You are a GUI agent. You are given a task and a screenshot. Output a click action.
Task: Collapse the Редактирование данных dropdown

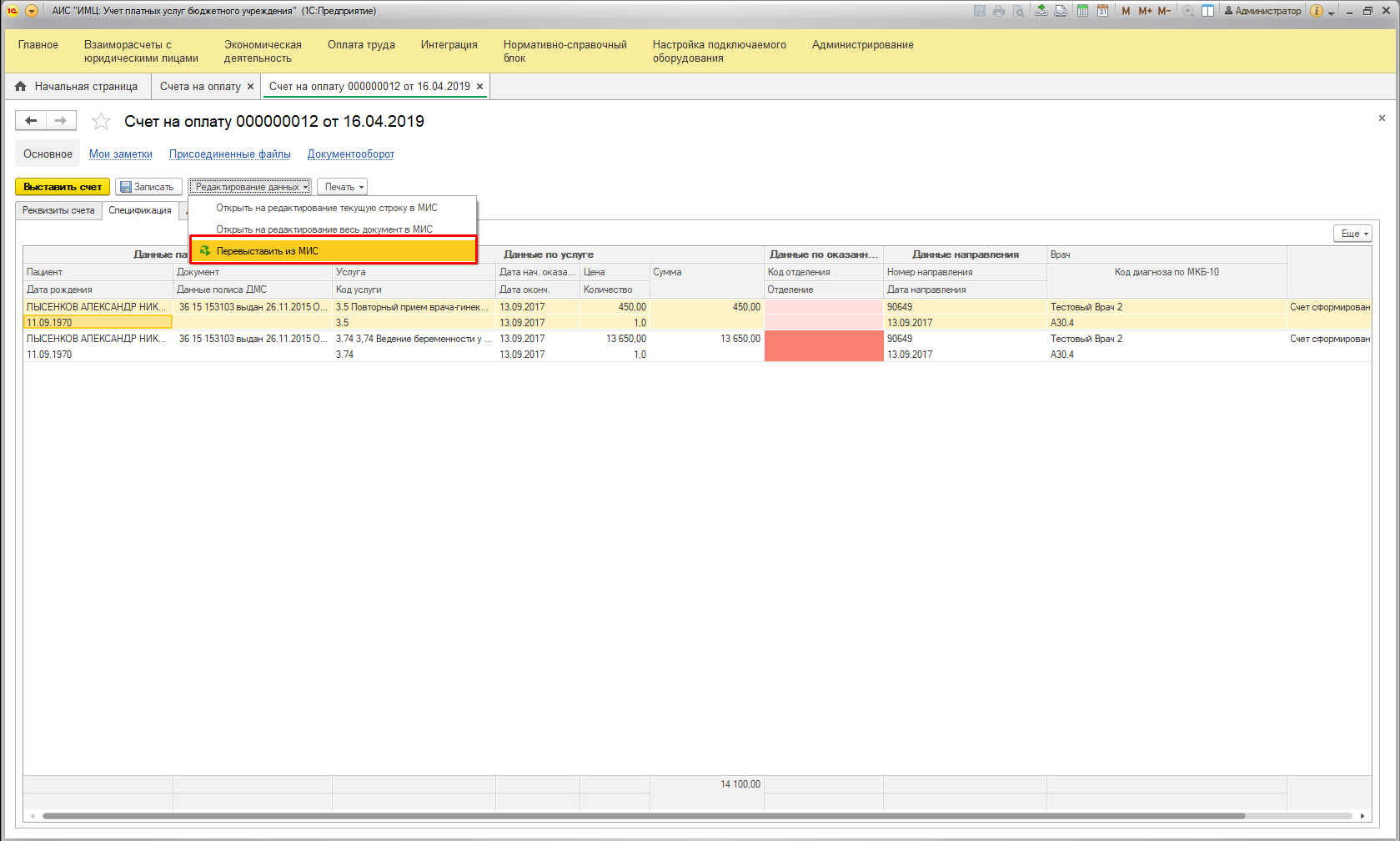pos(250,187)
